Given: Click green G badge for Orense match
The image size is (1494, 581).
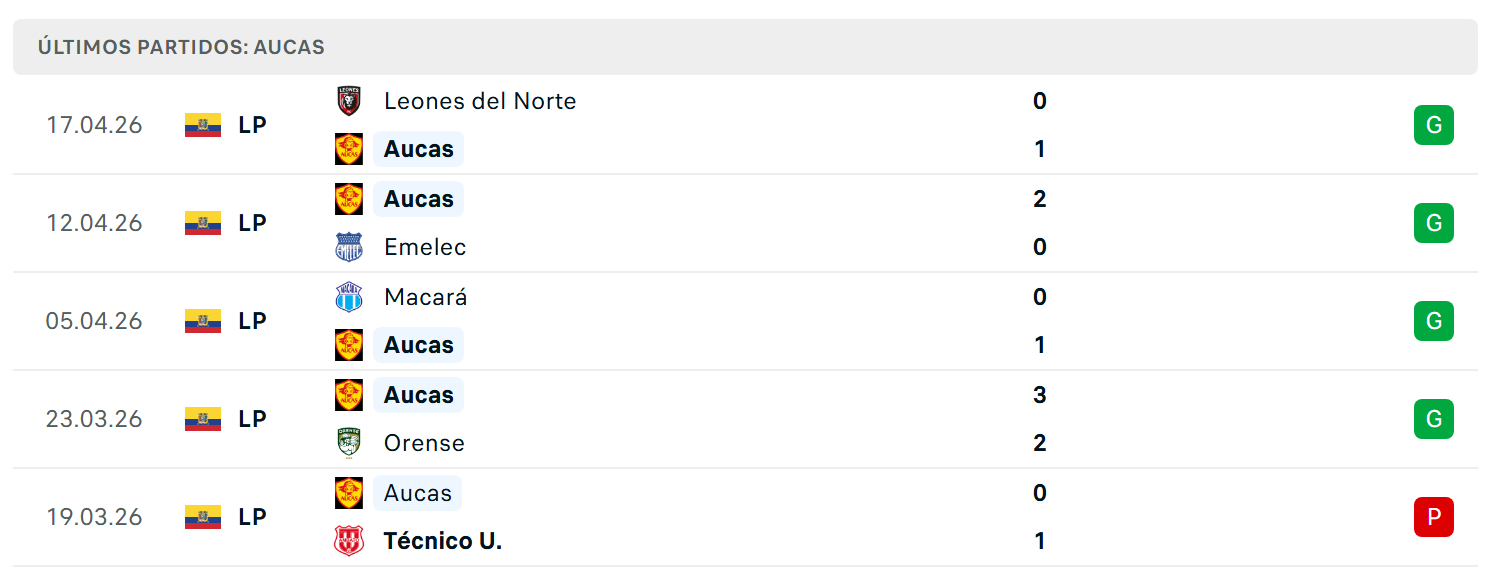Looking at the screenshot, I should pyautogui.click(x=1433, y=419).
